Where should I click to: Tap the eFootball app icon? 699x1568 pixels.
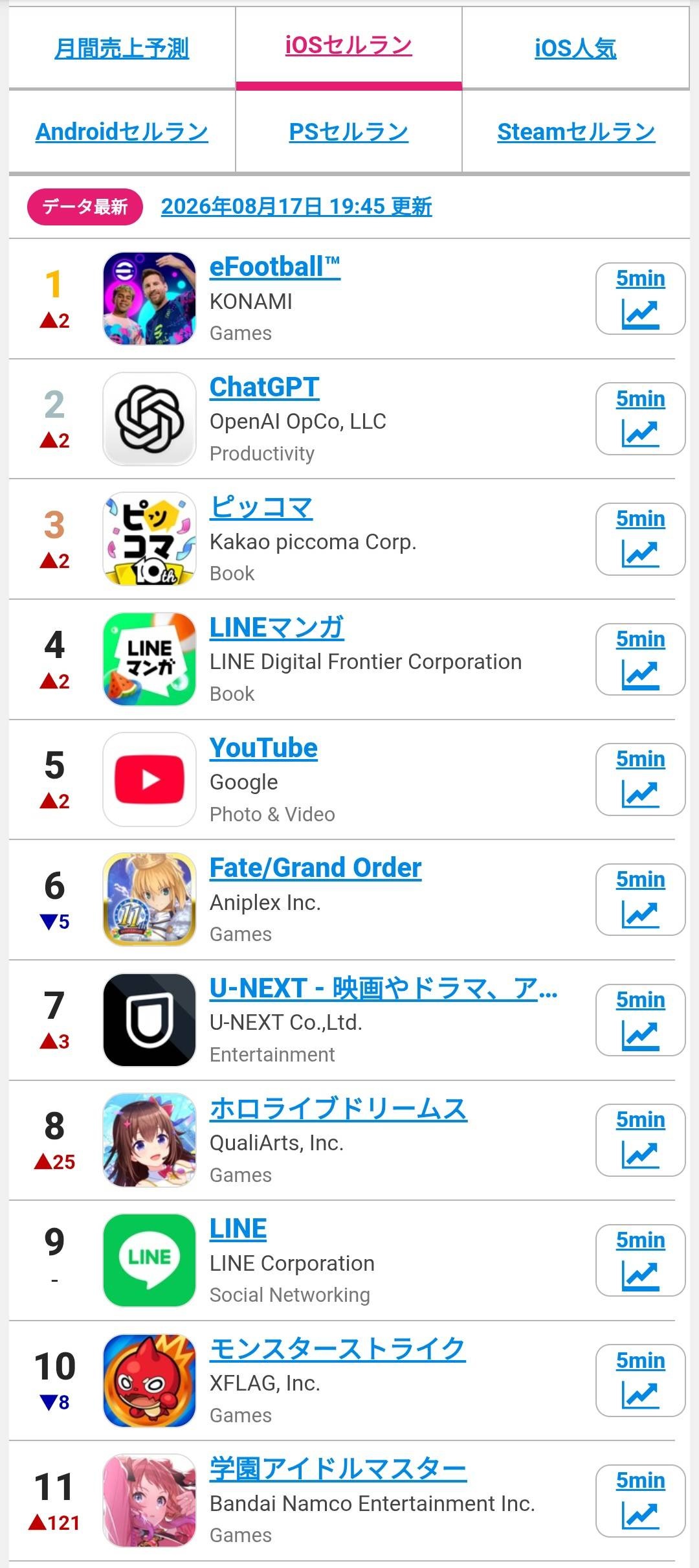click(150, 299)
